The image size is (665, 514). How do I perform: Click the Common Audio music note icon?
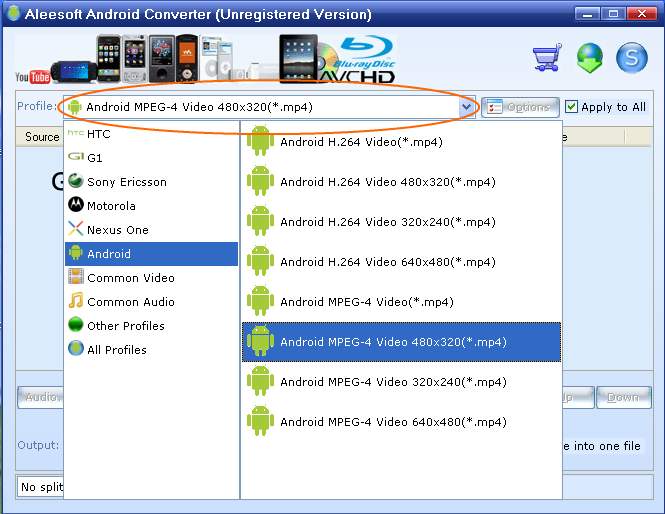[75, 300]
